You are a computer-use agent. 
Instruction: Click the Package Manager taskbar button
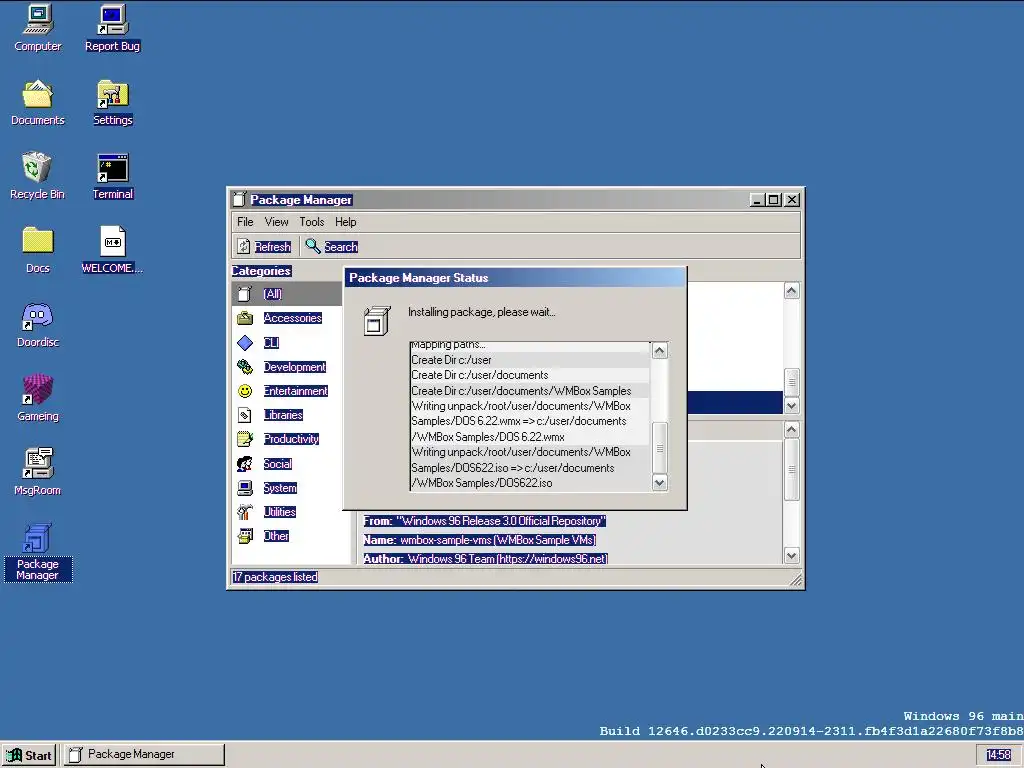click(x=144, y=755)
